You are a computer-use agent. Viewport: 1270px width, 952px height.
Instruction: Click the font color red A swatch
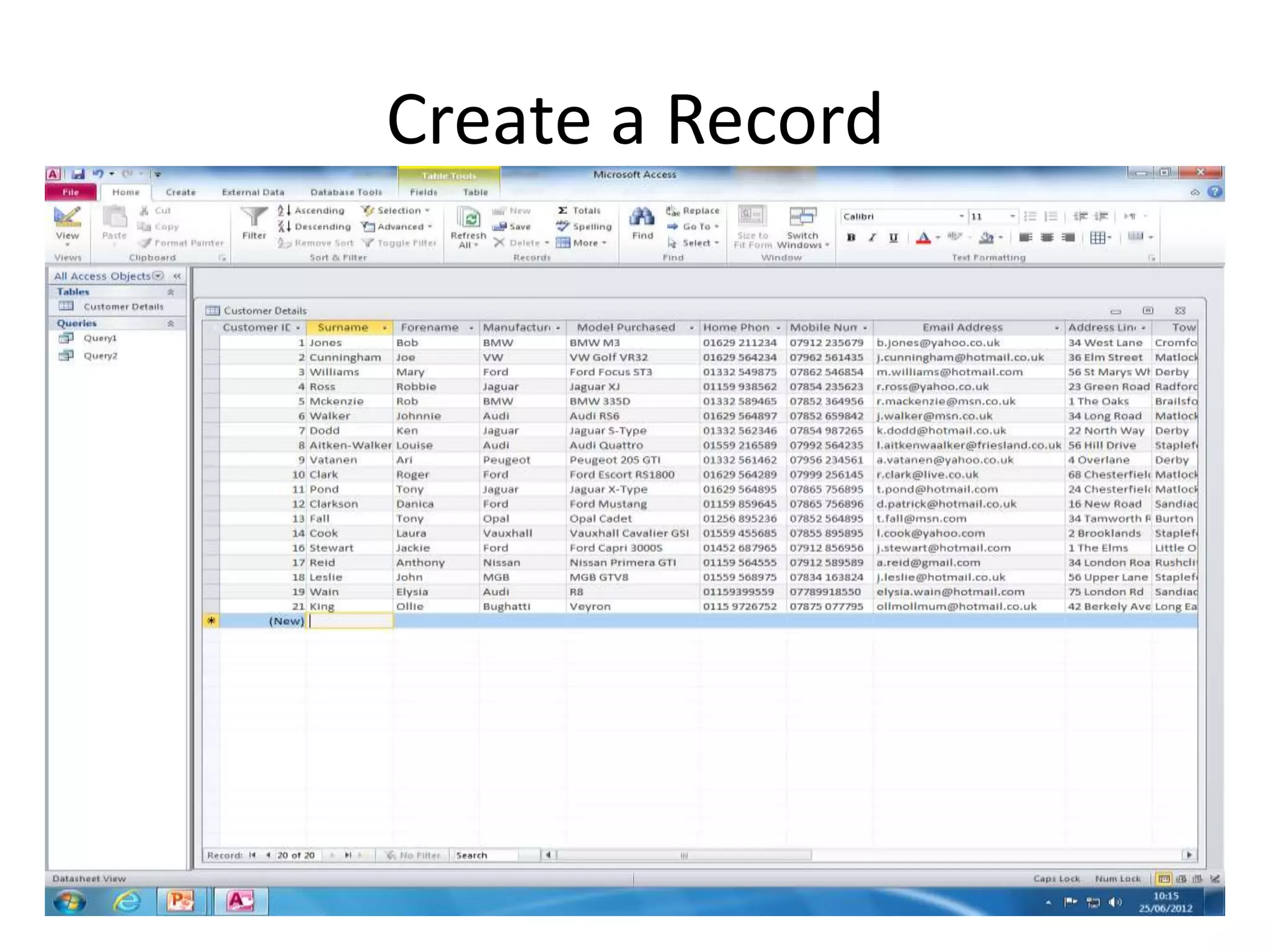click(x=923, y=237)
